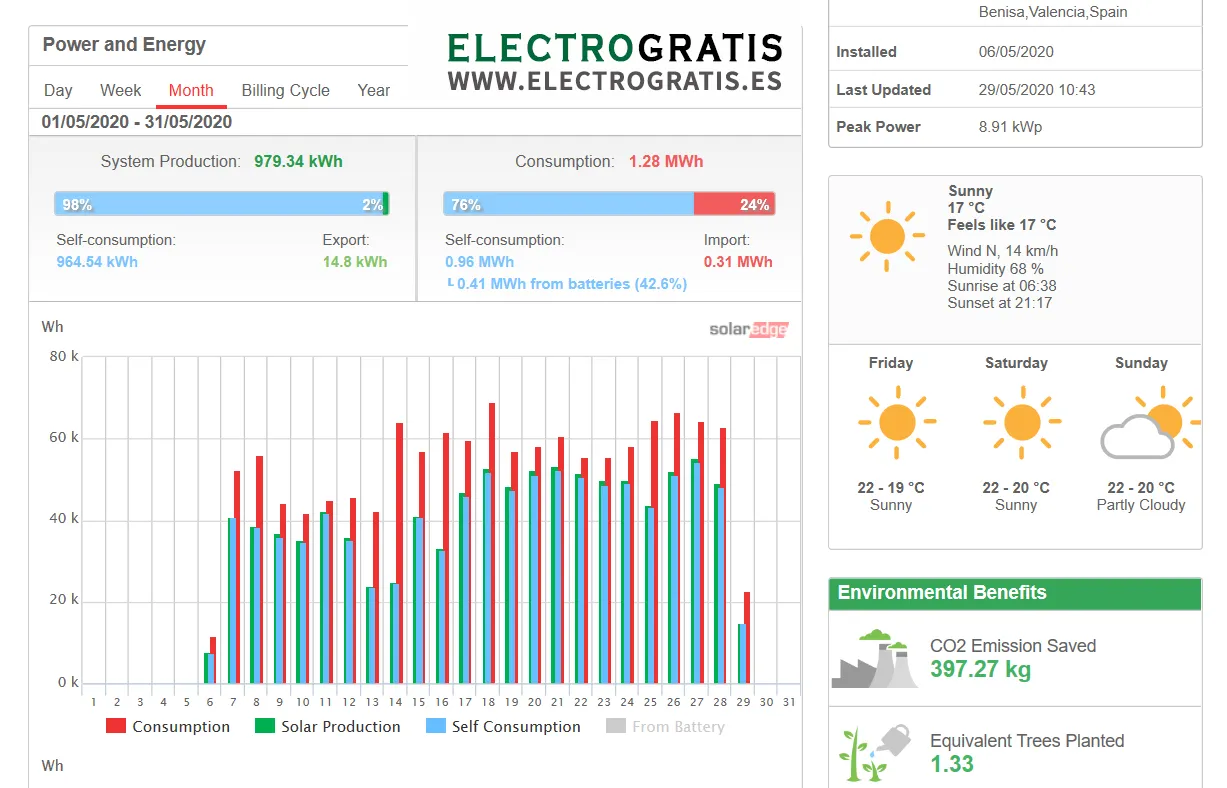Switch to the Day tab

pyautogui.click(x=58, y=90)
